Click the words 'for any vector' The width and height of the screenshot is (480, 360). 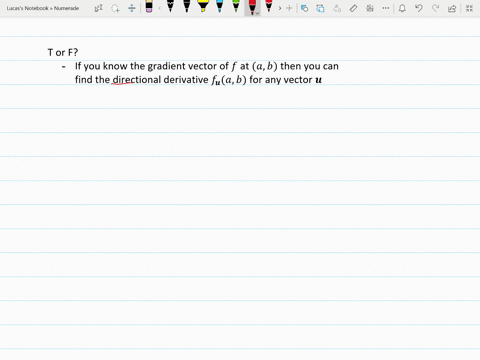click(x=281, y=80)
